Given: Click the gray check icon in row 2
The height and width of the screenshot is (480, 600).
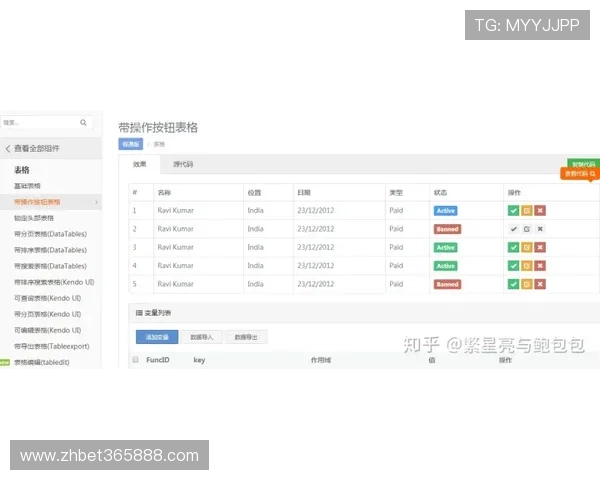Looking at the screenshot, I should pos(514,229).
